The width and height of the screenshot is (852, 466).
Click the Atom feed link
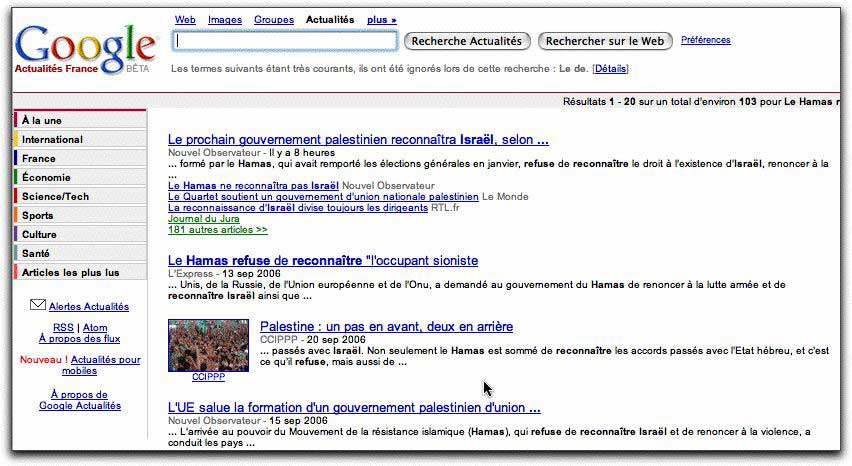[x=95, y=328]
